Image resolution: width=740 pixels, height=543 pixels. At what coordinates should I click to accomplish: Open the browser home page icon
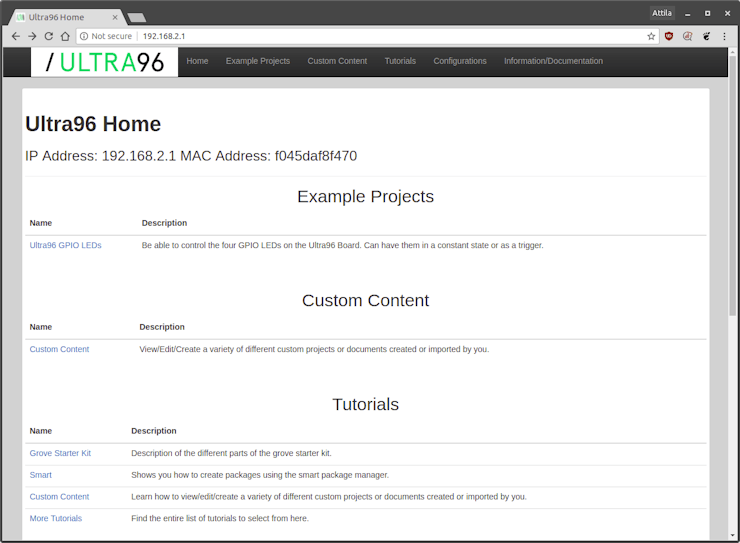(65, 36)
